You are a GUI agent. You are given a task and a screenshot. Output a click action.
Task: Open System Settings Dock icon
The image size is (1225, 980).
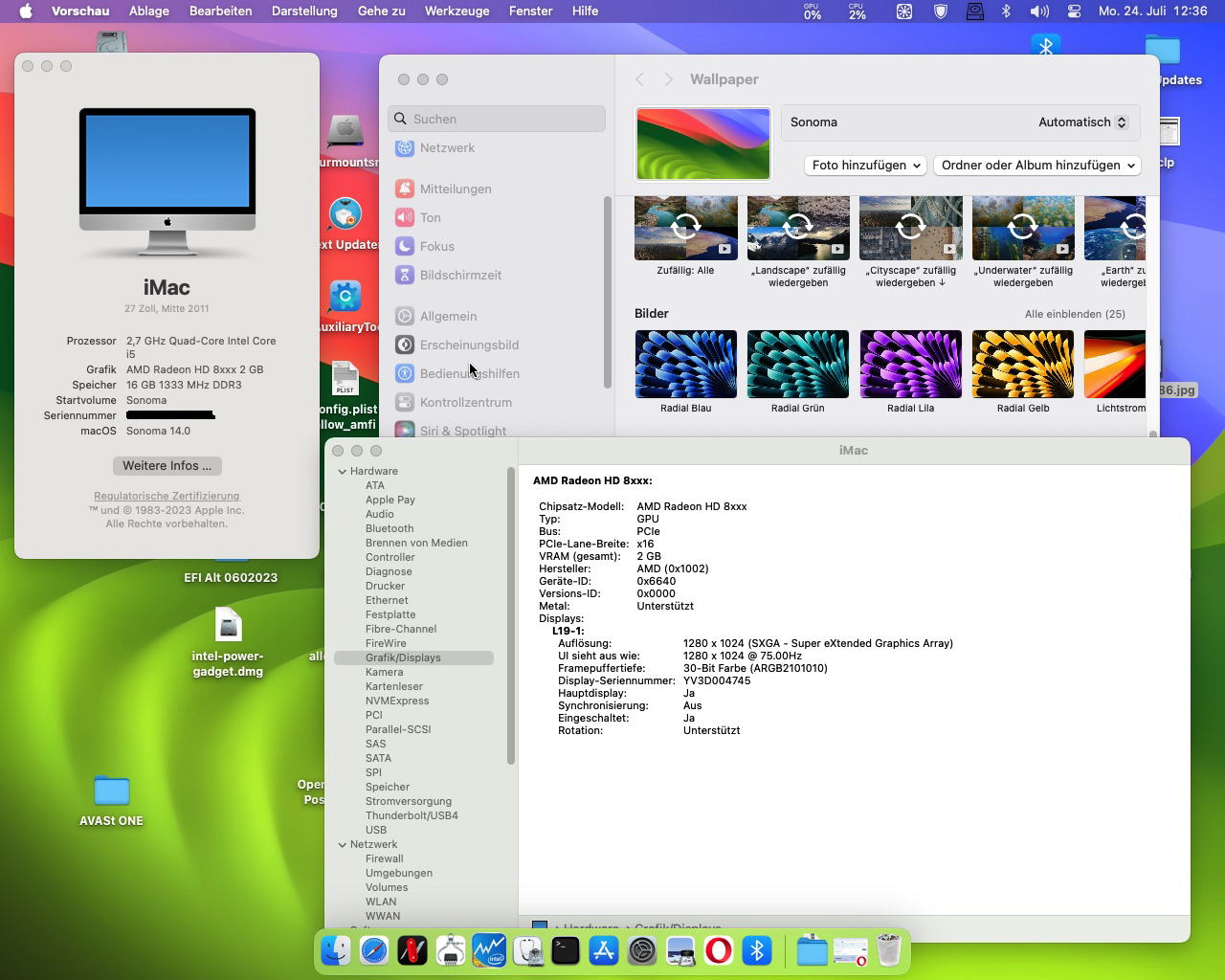tap(642, 950)
